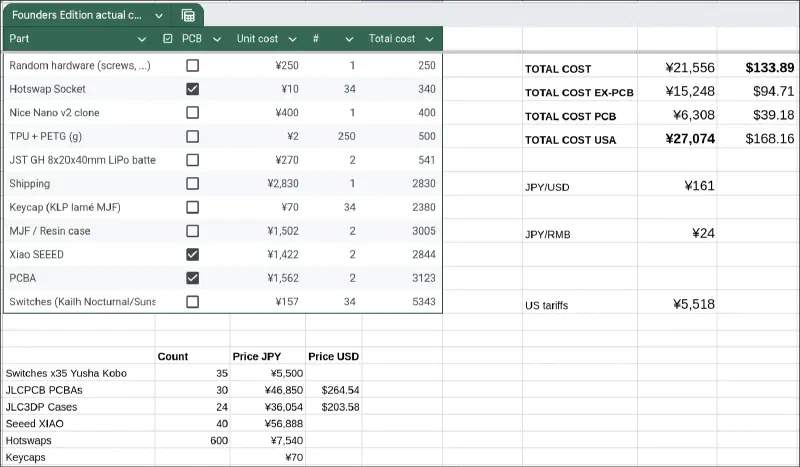This screenshot has height=467, width=800.
Task: Select the '¥24' exchange rate cell
Action: pyautogui.click(x=703, y=233)
